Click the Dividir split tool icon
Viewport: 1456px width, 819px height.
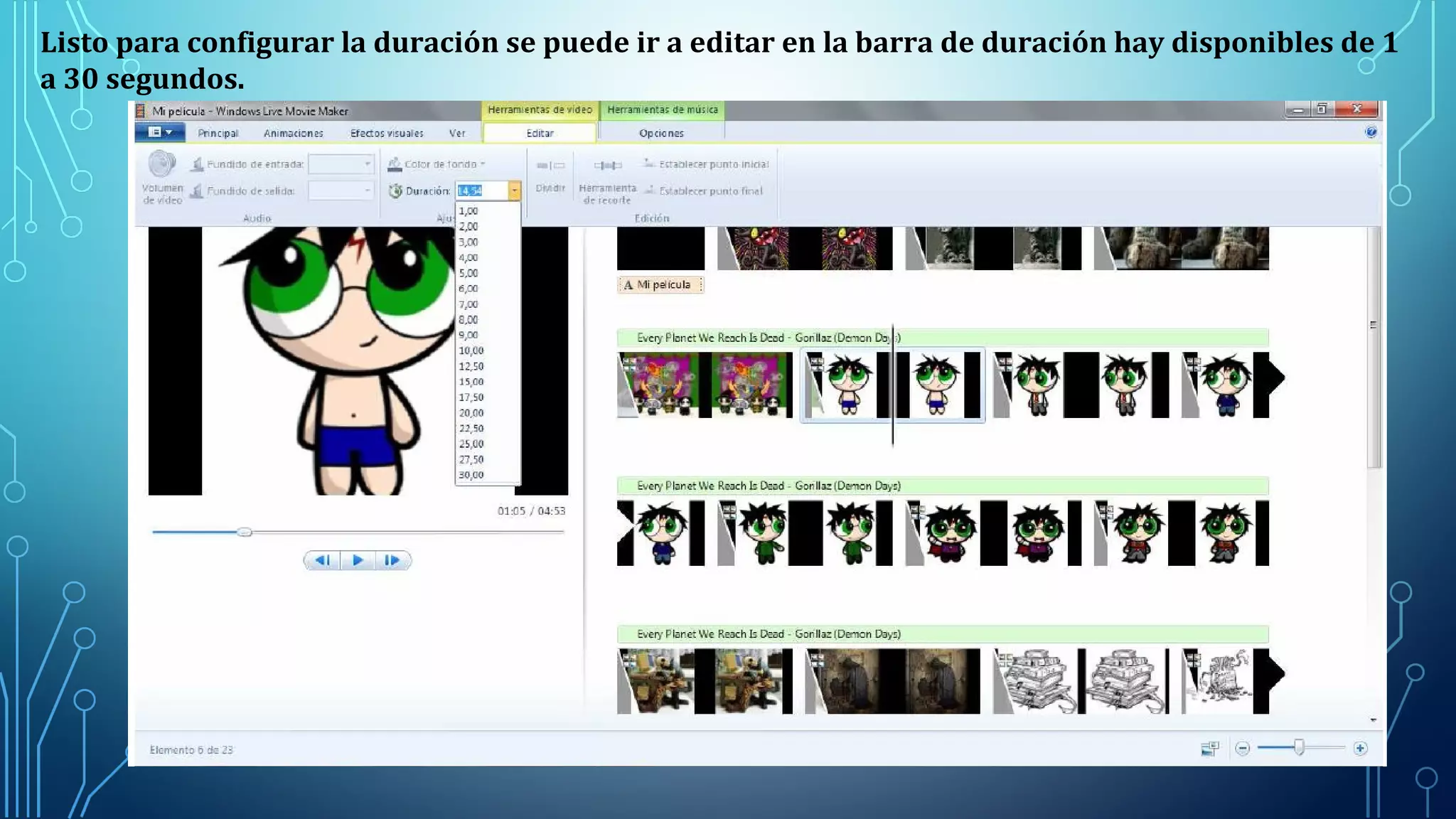550,166
